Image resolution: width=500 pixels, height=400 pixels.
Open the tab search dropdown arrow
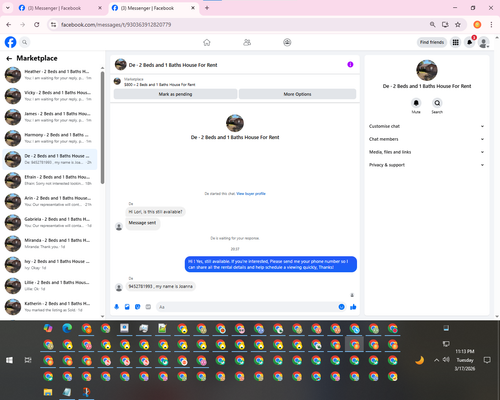click(8, 8)
